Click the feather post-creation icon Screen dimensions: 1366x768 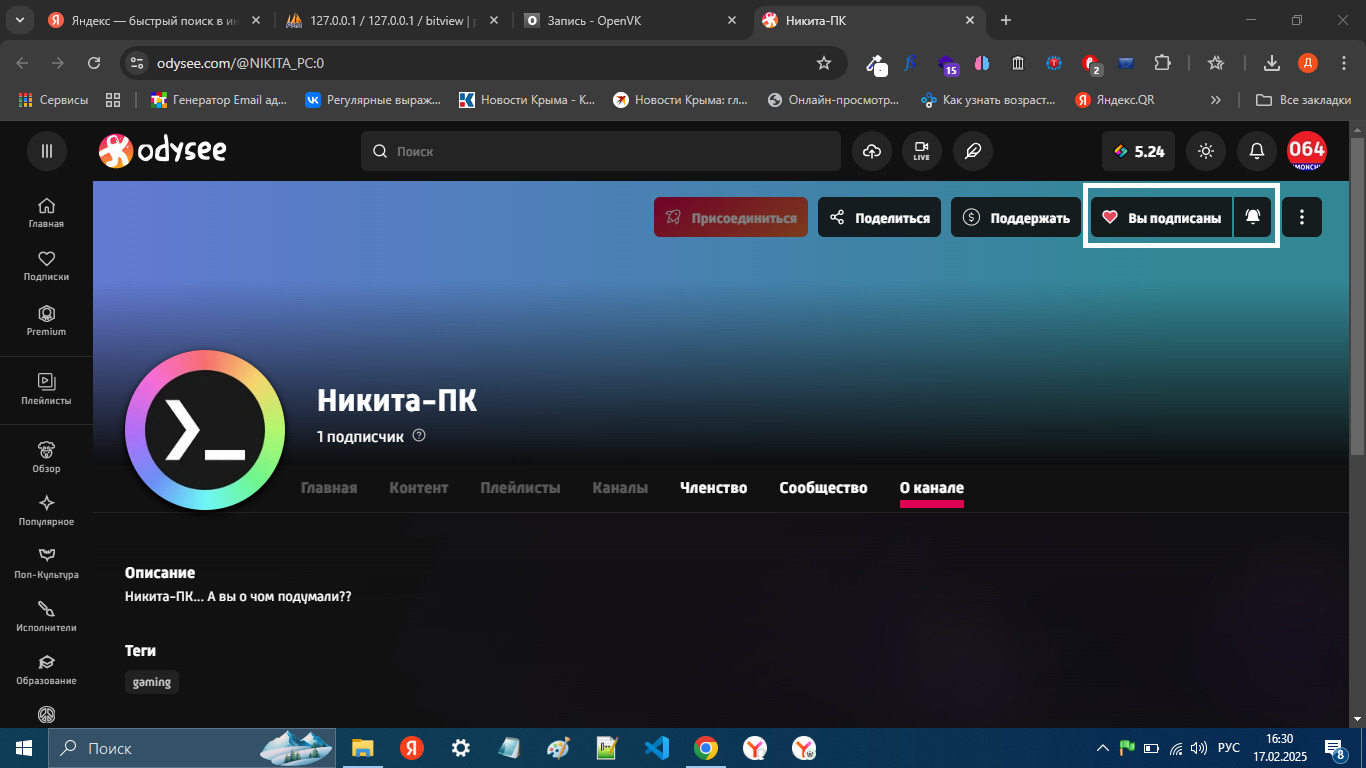click(971, 152)
